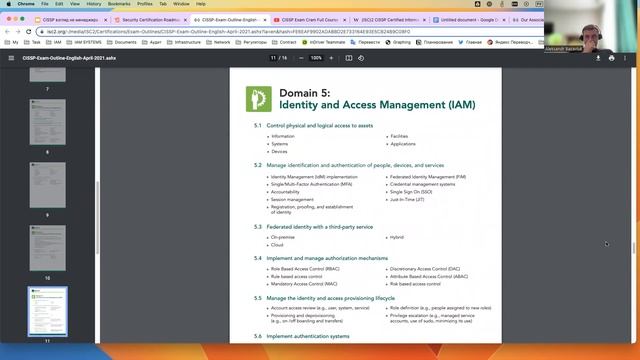Zoom out the PDF with minus button

[301, 58]
